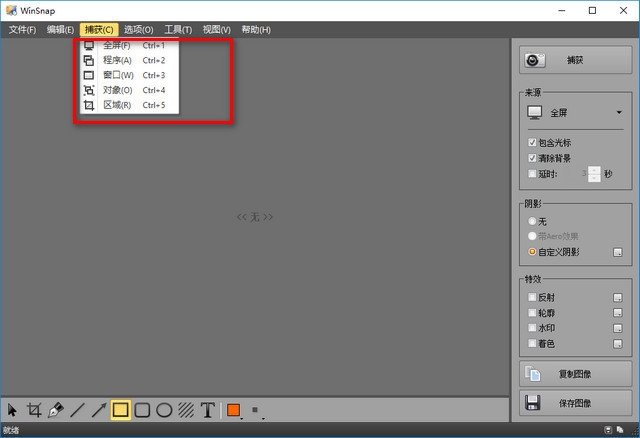Viewport: 640px width, 438px height.
Task: Open settings button beside 轮廓
Action: 618,313
